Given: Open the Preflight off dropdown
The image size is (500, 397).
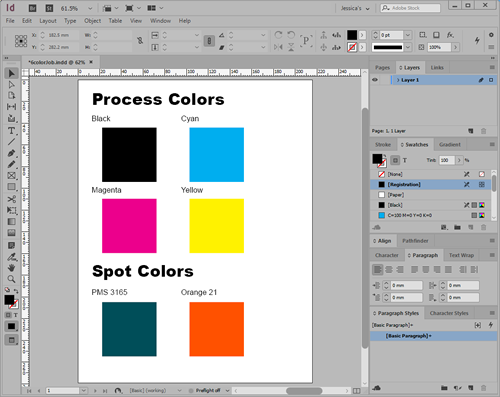Looking at the screenshot, I should click(x=227, y=391).
